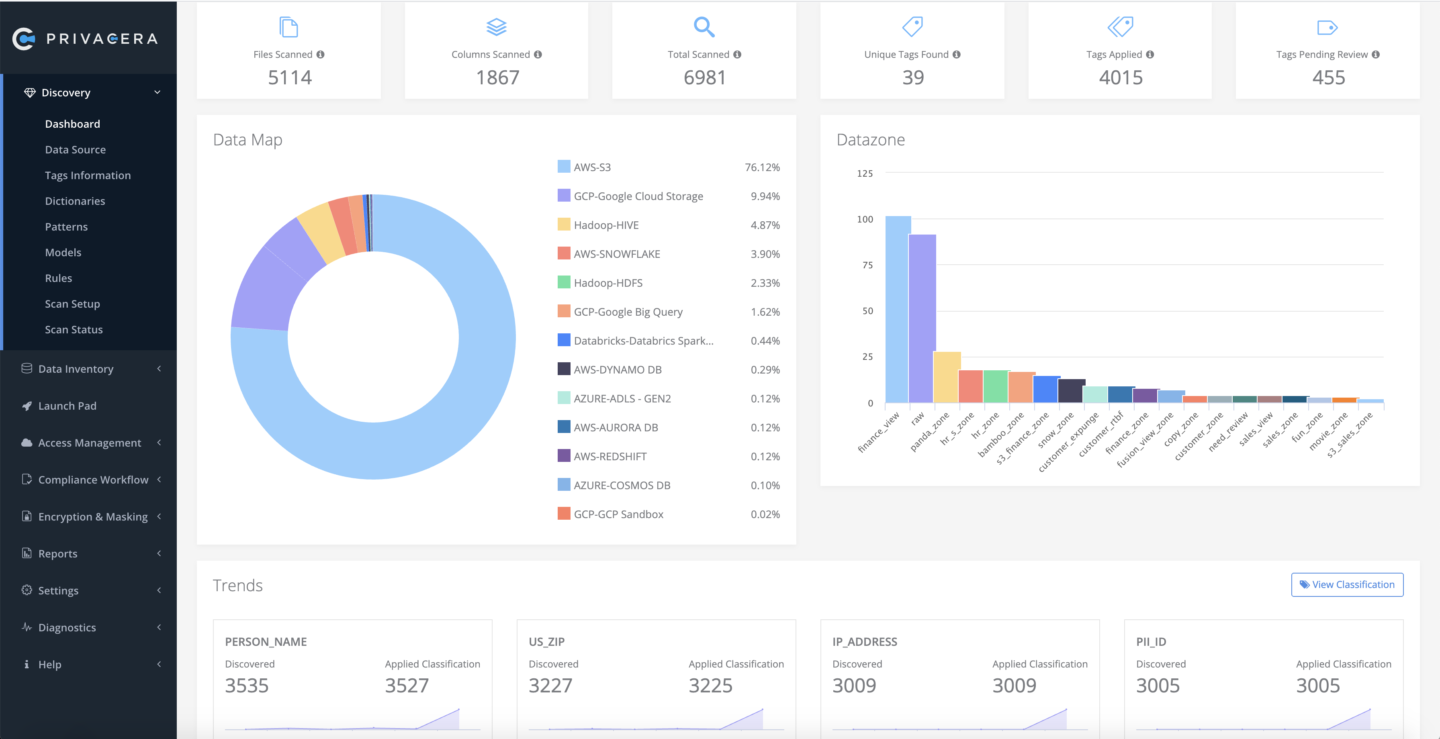Click the Total Scanned magnifier icon

point(703,27)
